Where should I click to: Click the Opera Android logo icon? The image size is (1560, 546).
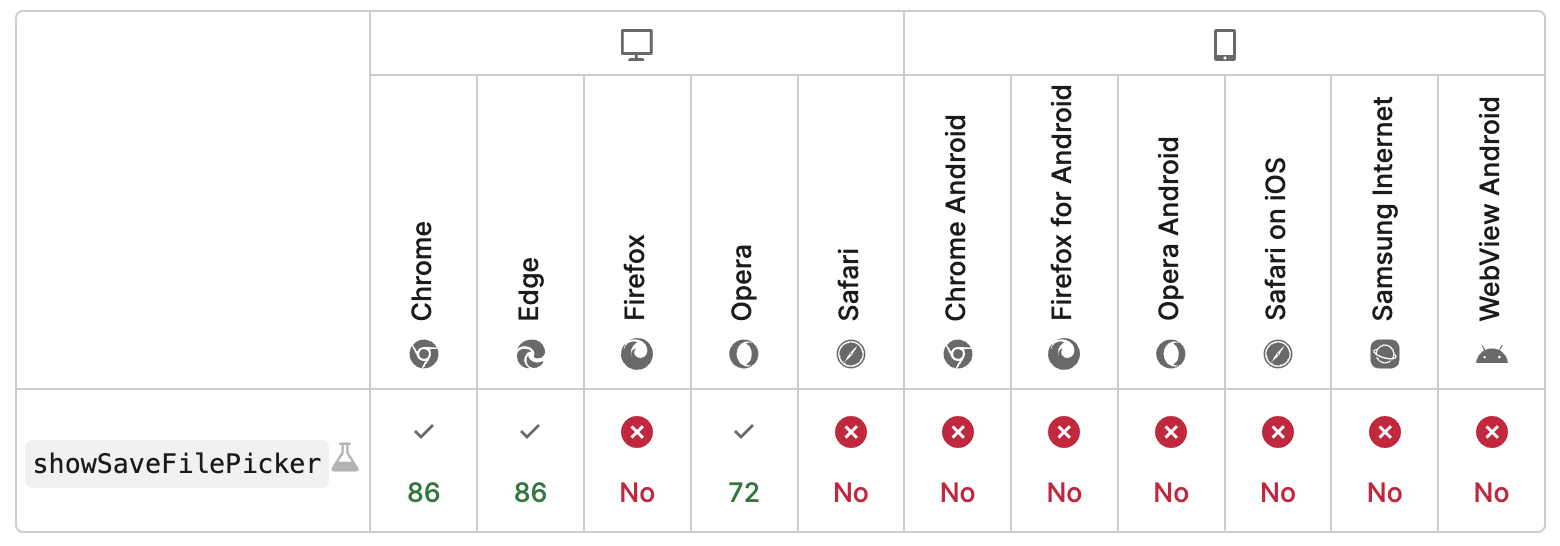click(x=1171, y=354)
